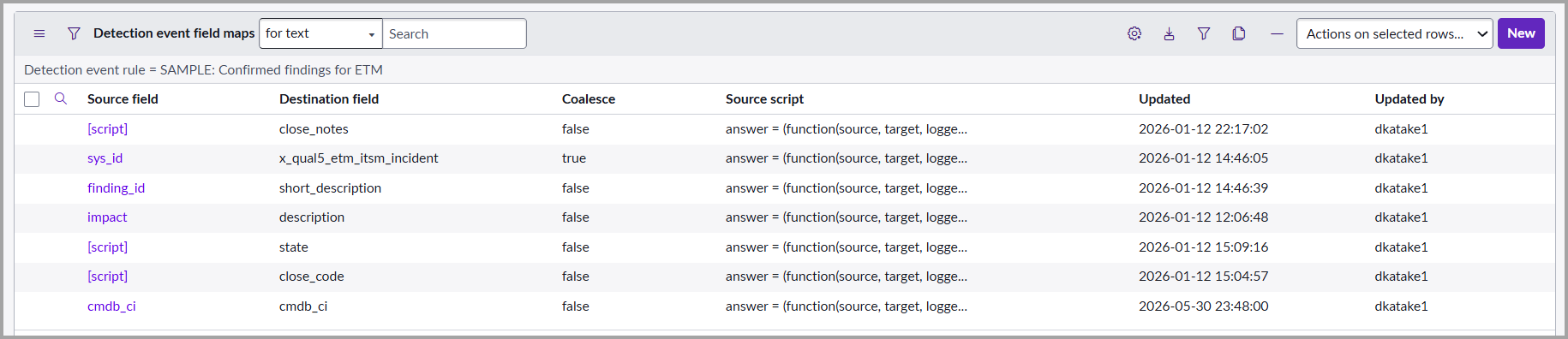Open the sys_id source field link
Image resolution: width=1568 pixels, height=339 pixels.
105,158
